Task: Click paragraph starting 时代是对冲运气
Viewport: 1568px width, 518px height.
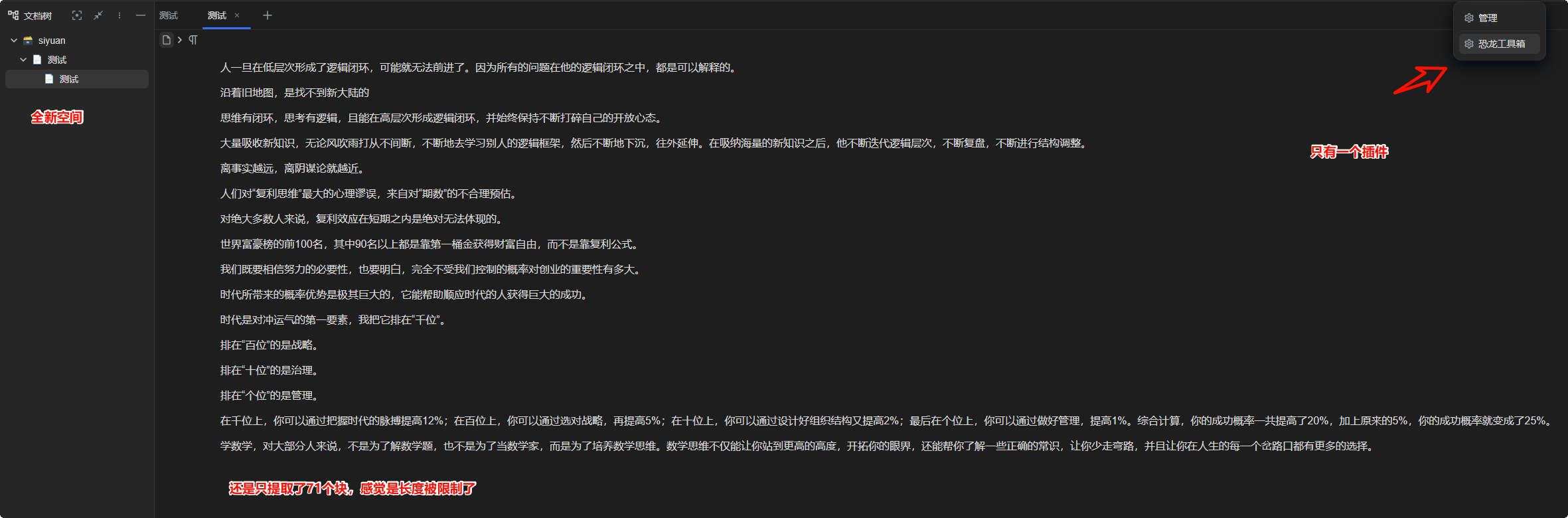Action: [335, 320]
